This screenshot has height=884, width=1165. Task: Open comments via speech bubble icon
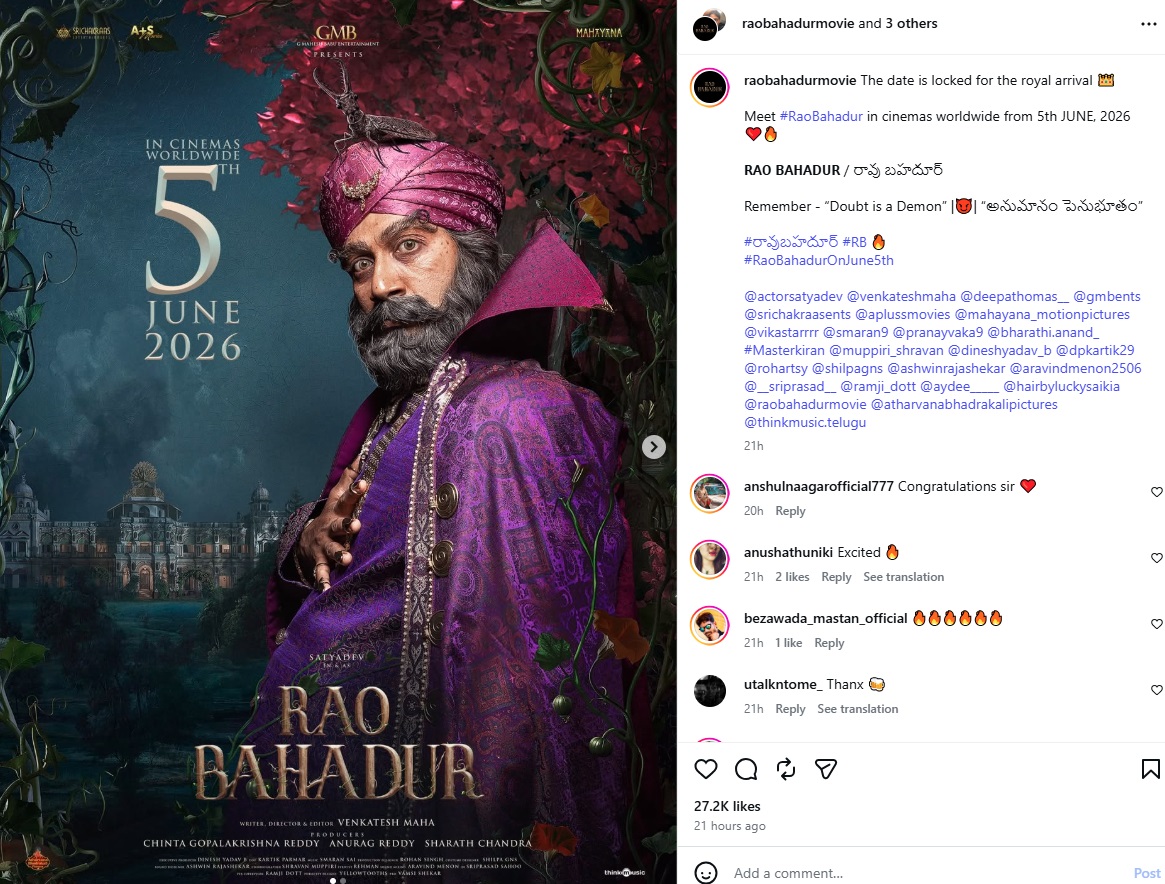(746, 769)
